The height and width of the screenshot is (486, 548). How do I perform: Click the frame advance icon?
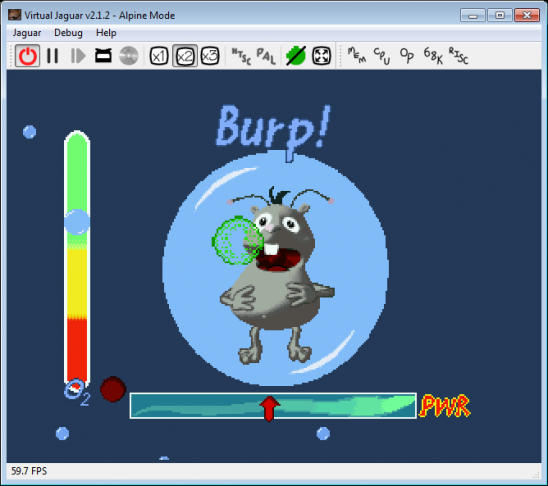[x=78, y=56]
